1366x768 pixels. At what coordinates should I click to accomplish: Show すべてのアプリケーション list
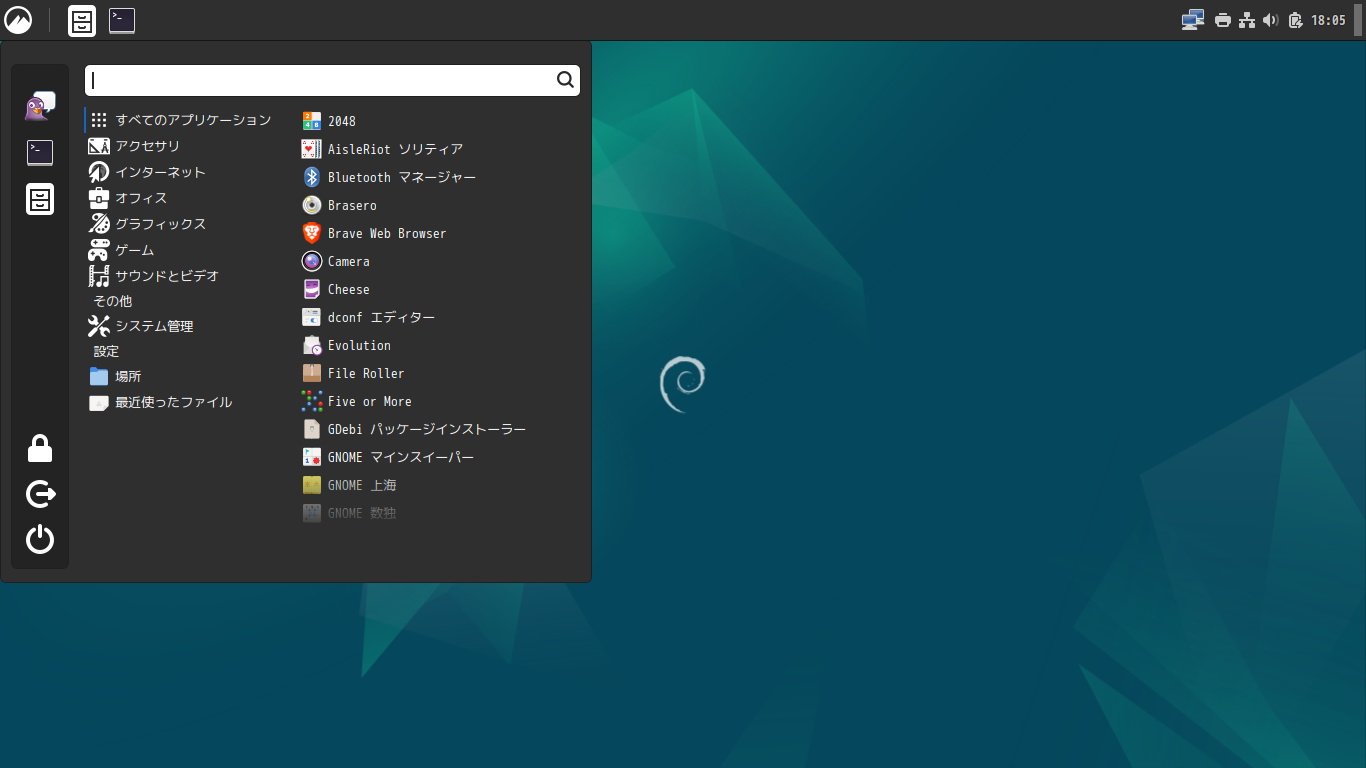tap(192, 120)
